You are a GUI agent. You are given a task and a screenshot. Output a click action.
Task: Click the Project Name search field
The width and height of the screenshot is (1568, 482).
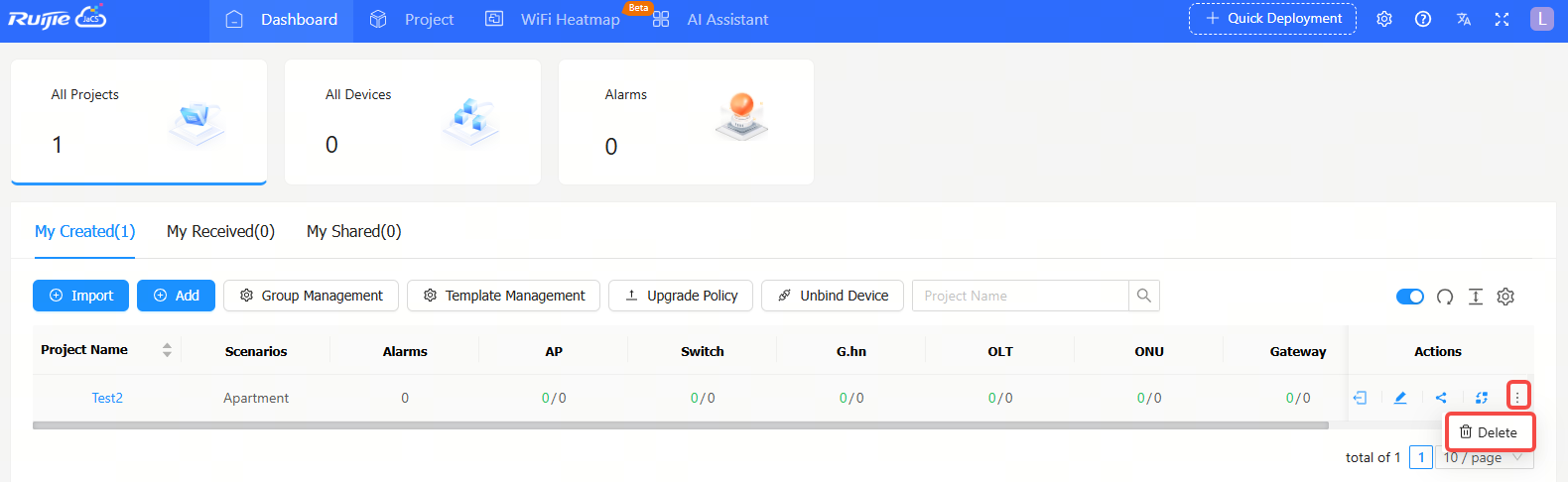coord(1019,296)
